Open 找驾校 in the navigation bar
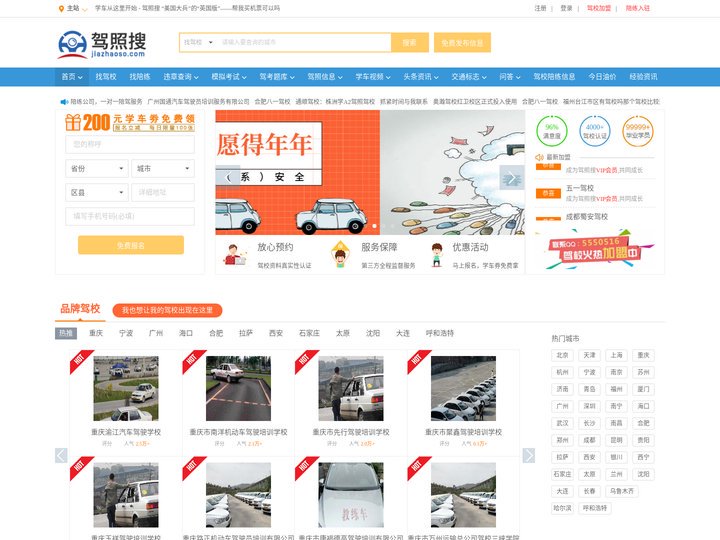This screenshot has height=540, width=720. [x=106, y=77]
